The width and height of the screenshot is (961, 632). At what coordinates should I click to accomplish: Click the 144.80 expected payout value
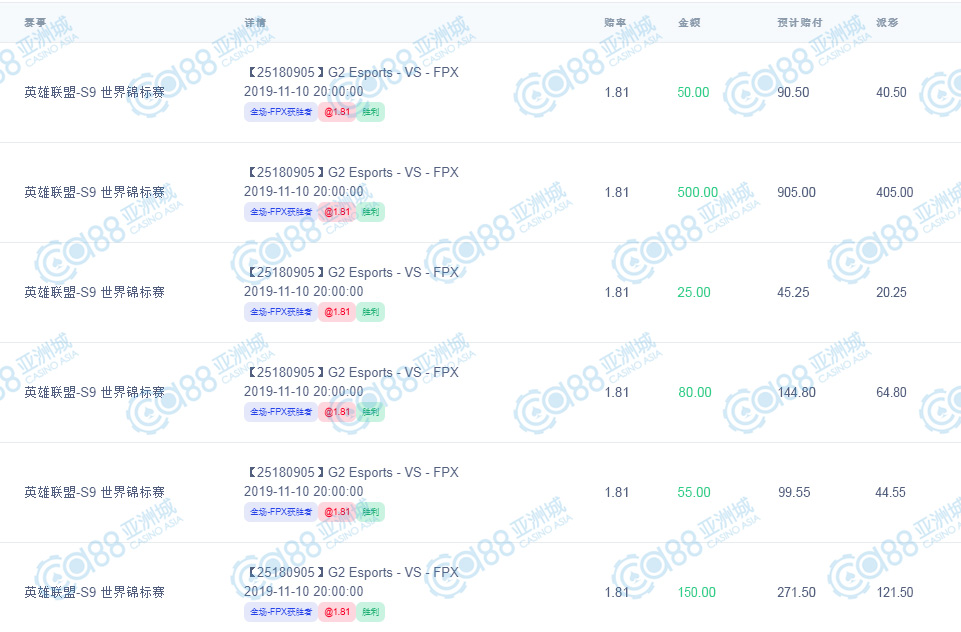pos(796,392)
